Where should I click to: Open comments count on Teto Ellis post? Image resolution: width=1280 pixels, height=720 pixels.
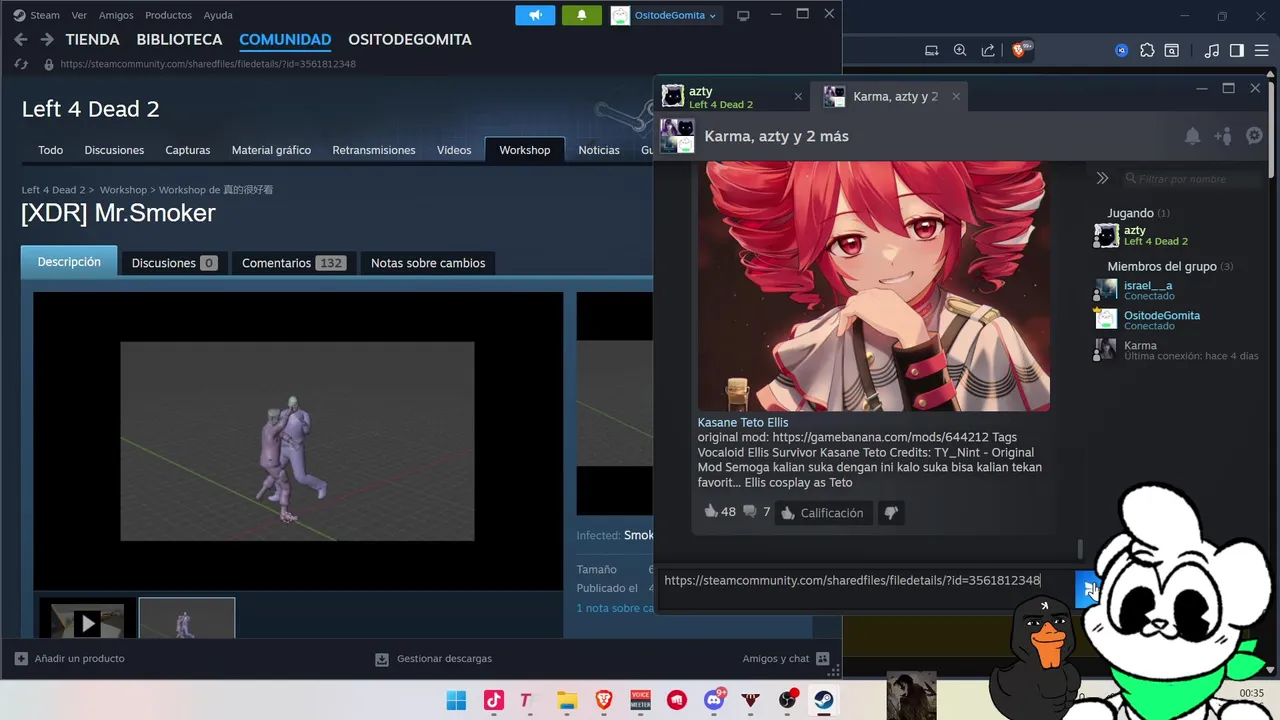pyautogui.click(x=756, y=512)
